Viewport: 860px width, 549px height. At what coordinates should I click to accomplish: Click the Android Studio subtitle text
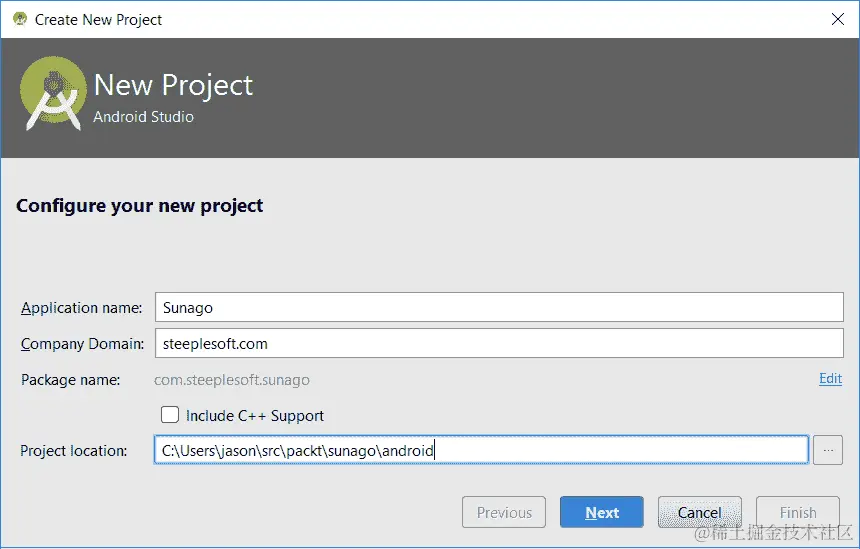point(143,117)
